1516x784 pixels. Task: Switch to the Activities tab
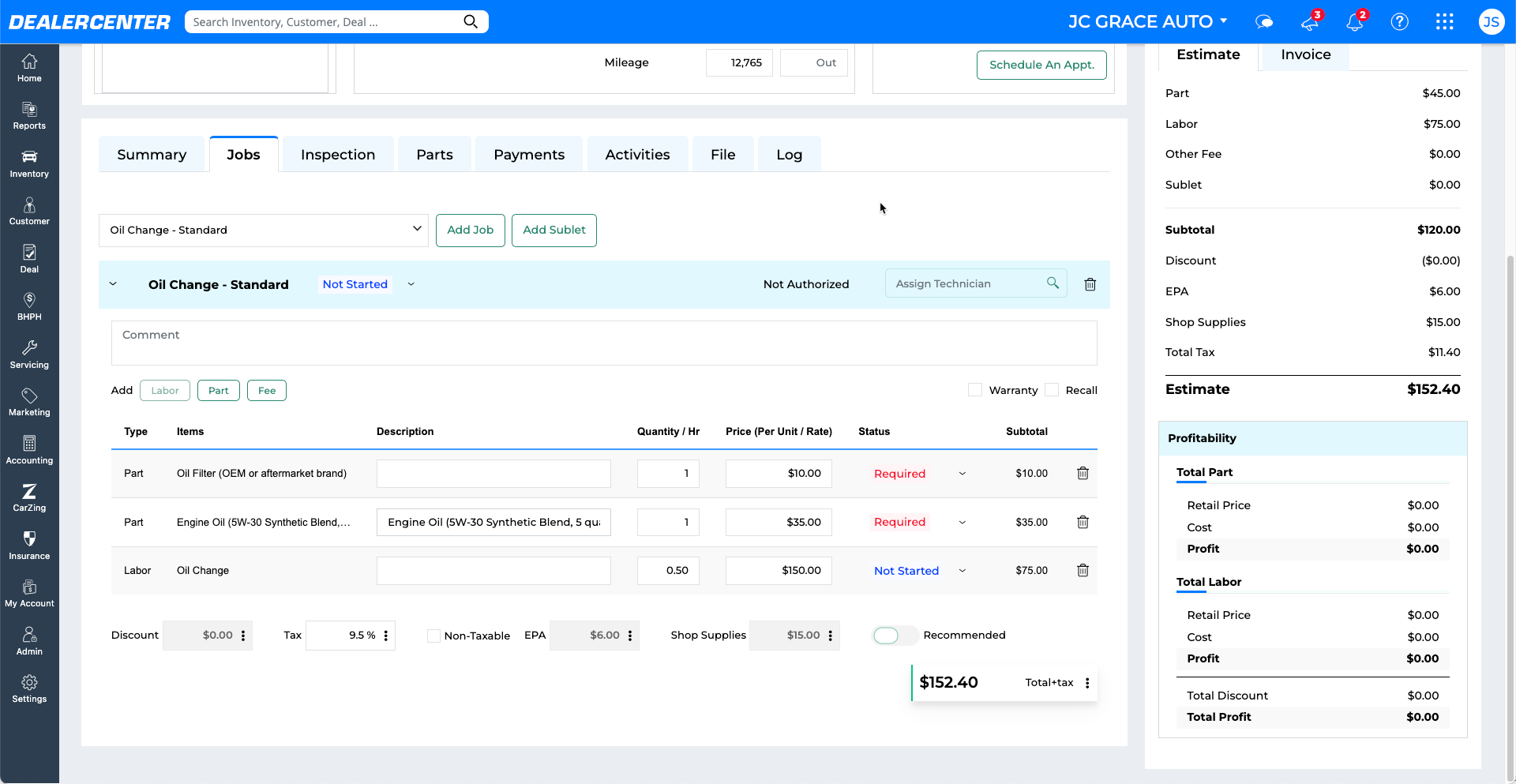pyautogui.click(x=638, y=154)
